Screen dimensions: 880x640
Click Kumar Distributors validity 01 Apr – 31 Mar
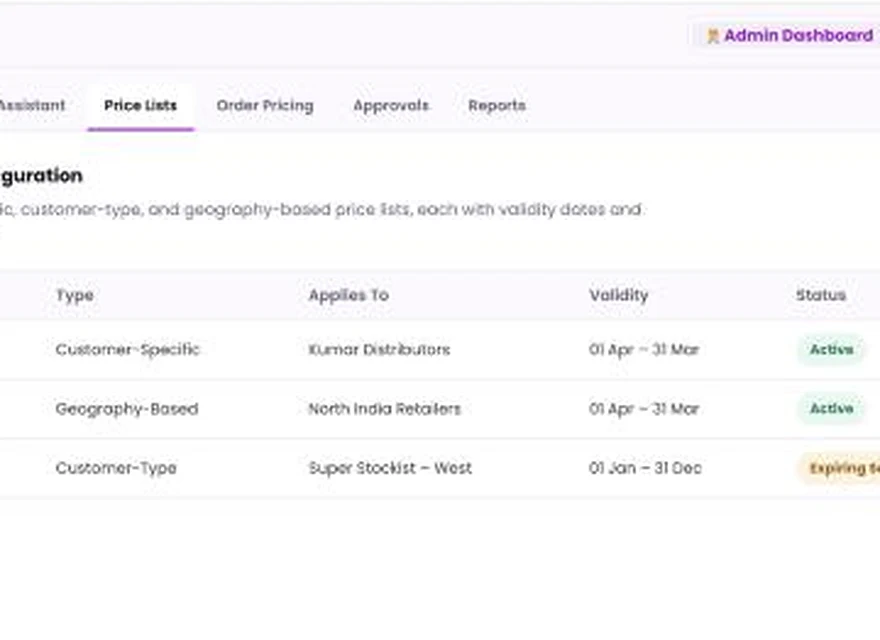[644, 350]
